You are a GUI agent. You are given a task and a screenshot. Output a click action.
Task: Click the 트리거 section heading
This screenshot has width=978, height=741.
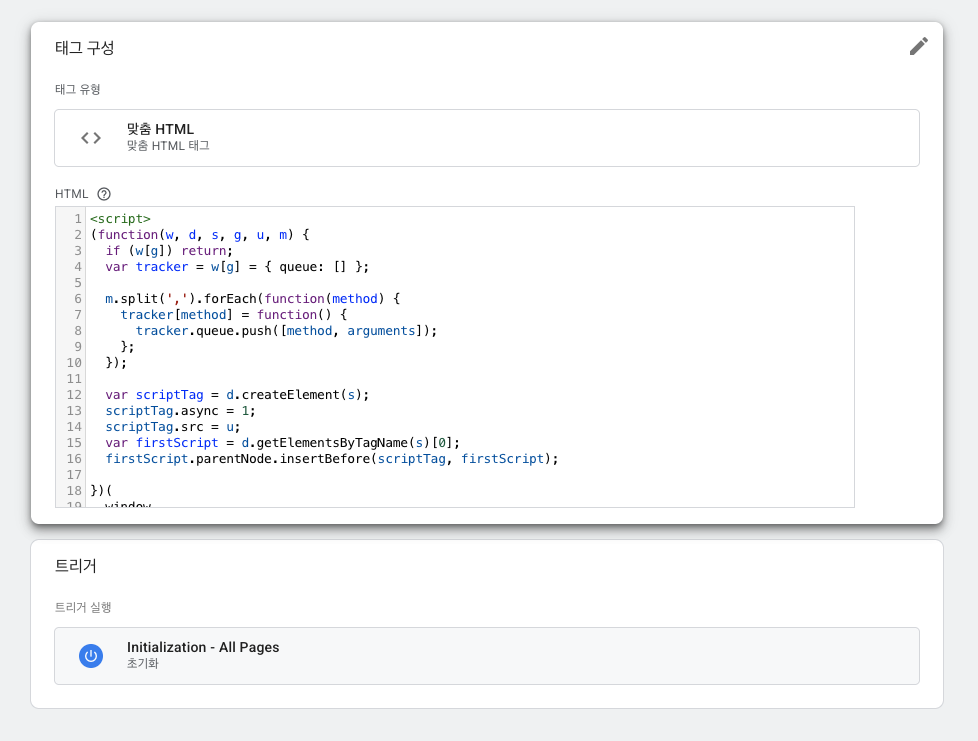click(x=75, y=566)
